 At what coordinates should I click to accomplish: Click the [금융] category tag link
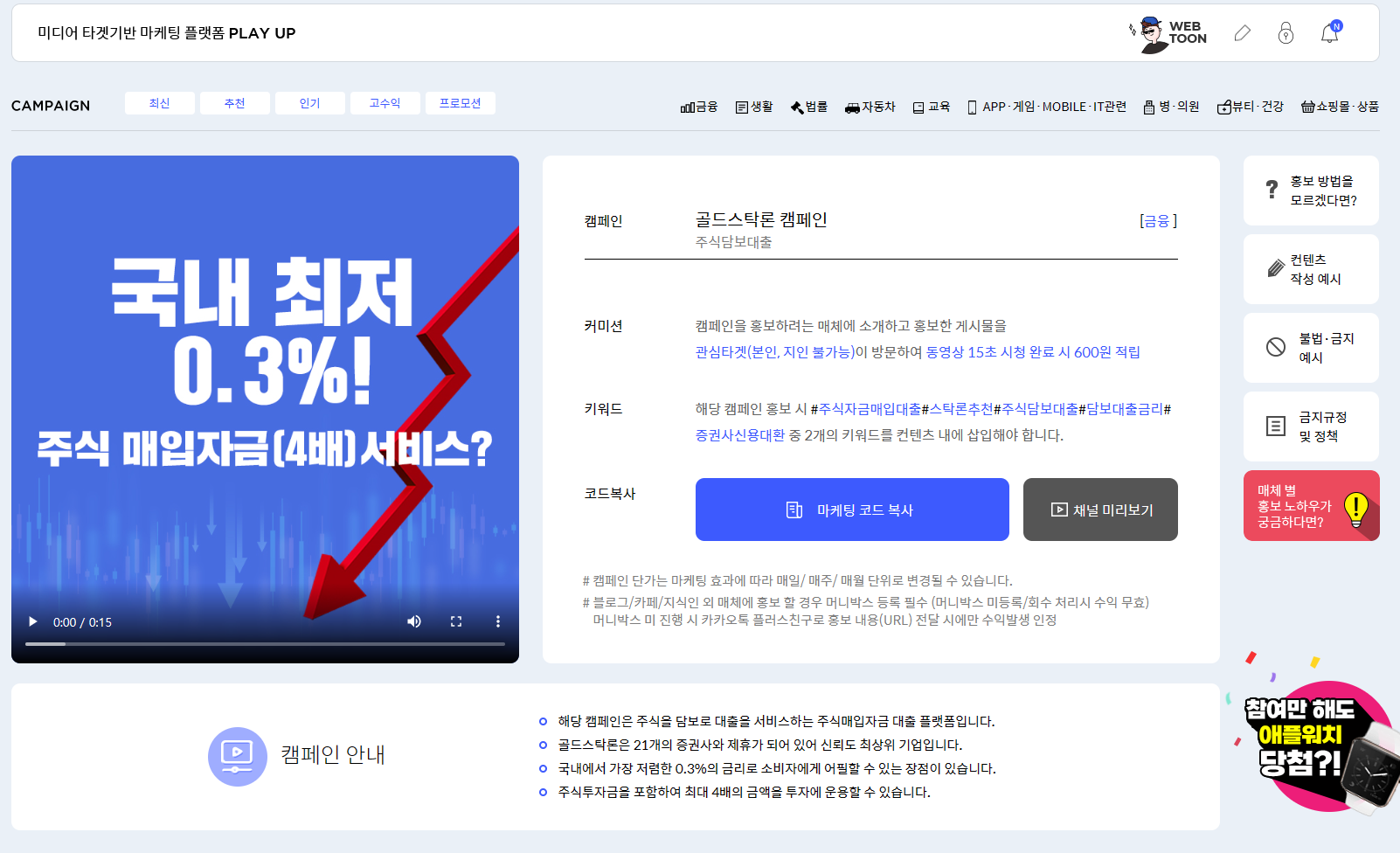[x=1158, y=221]
